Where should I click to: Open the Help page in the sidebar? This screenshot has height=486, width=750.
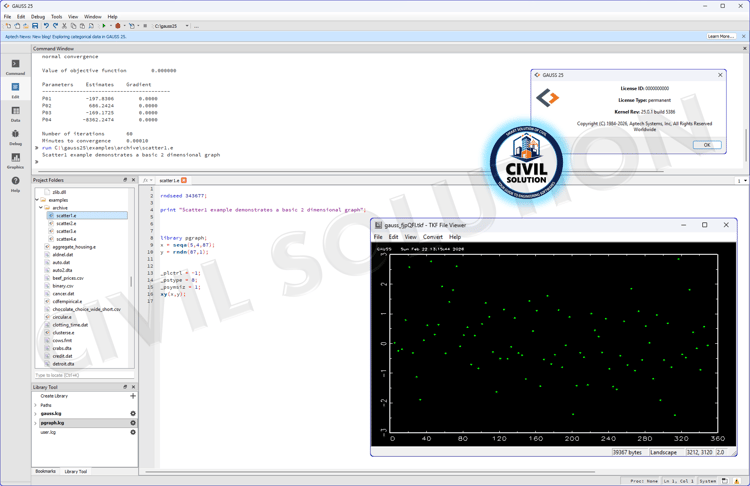click(x=15, y=184)
